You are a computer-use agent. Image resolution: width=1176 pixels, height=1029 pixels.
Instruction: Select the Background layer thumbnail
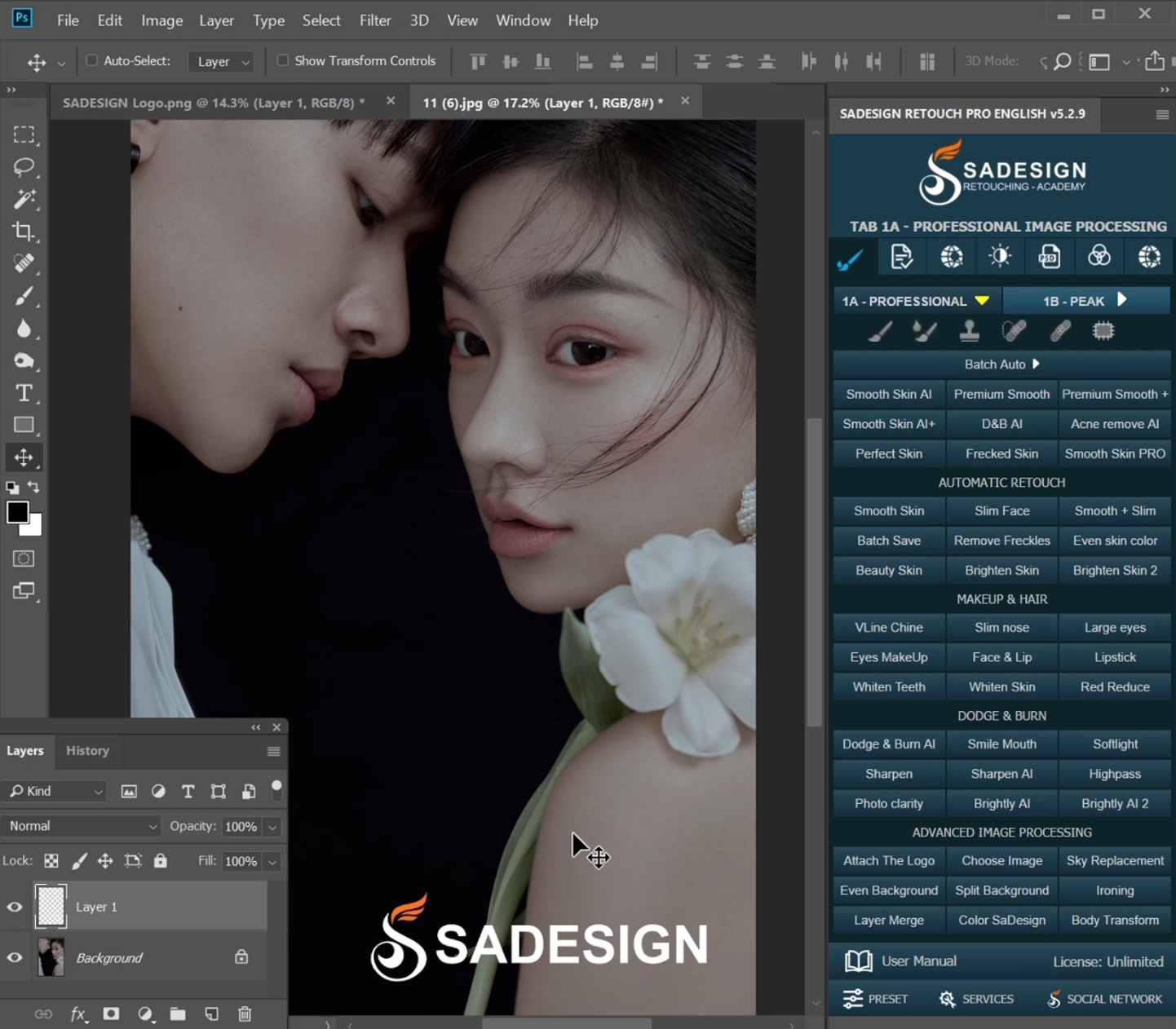tap(51, 957)
